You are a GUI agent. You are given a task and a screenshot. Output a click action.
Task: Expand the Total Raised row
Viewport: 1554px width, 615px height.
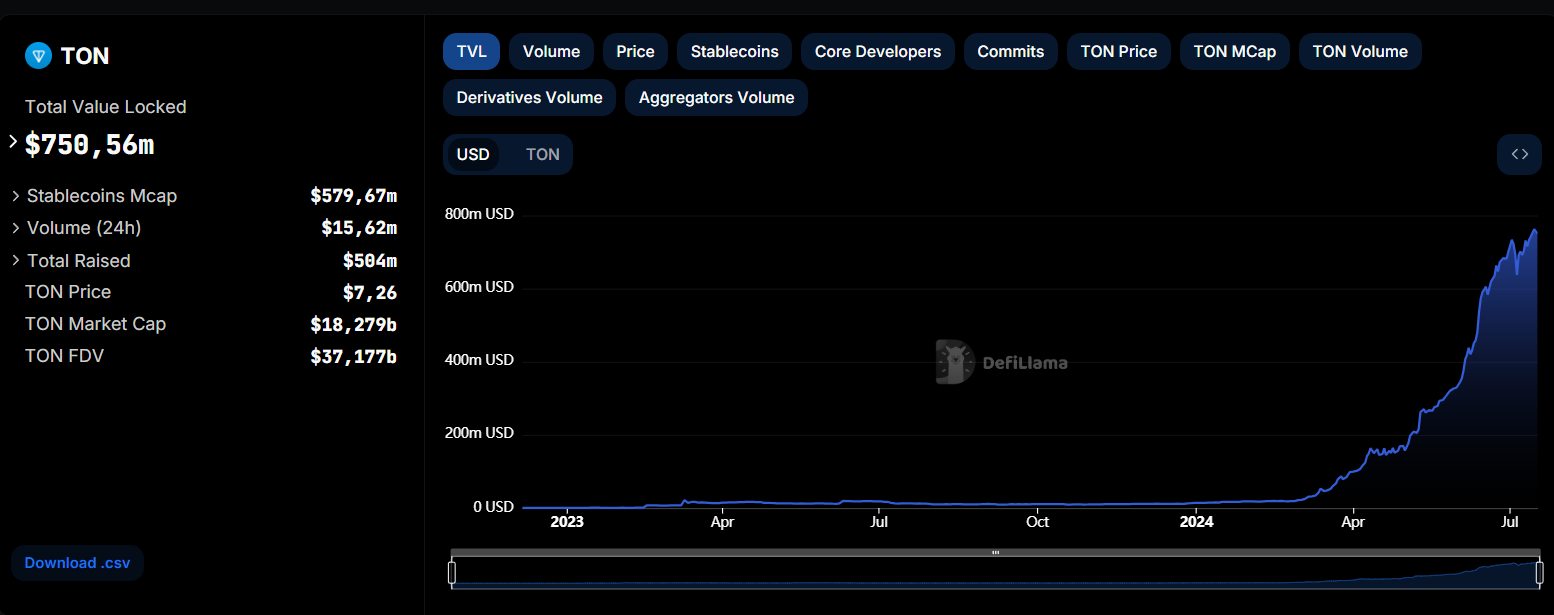(x=16, y=260)
